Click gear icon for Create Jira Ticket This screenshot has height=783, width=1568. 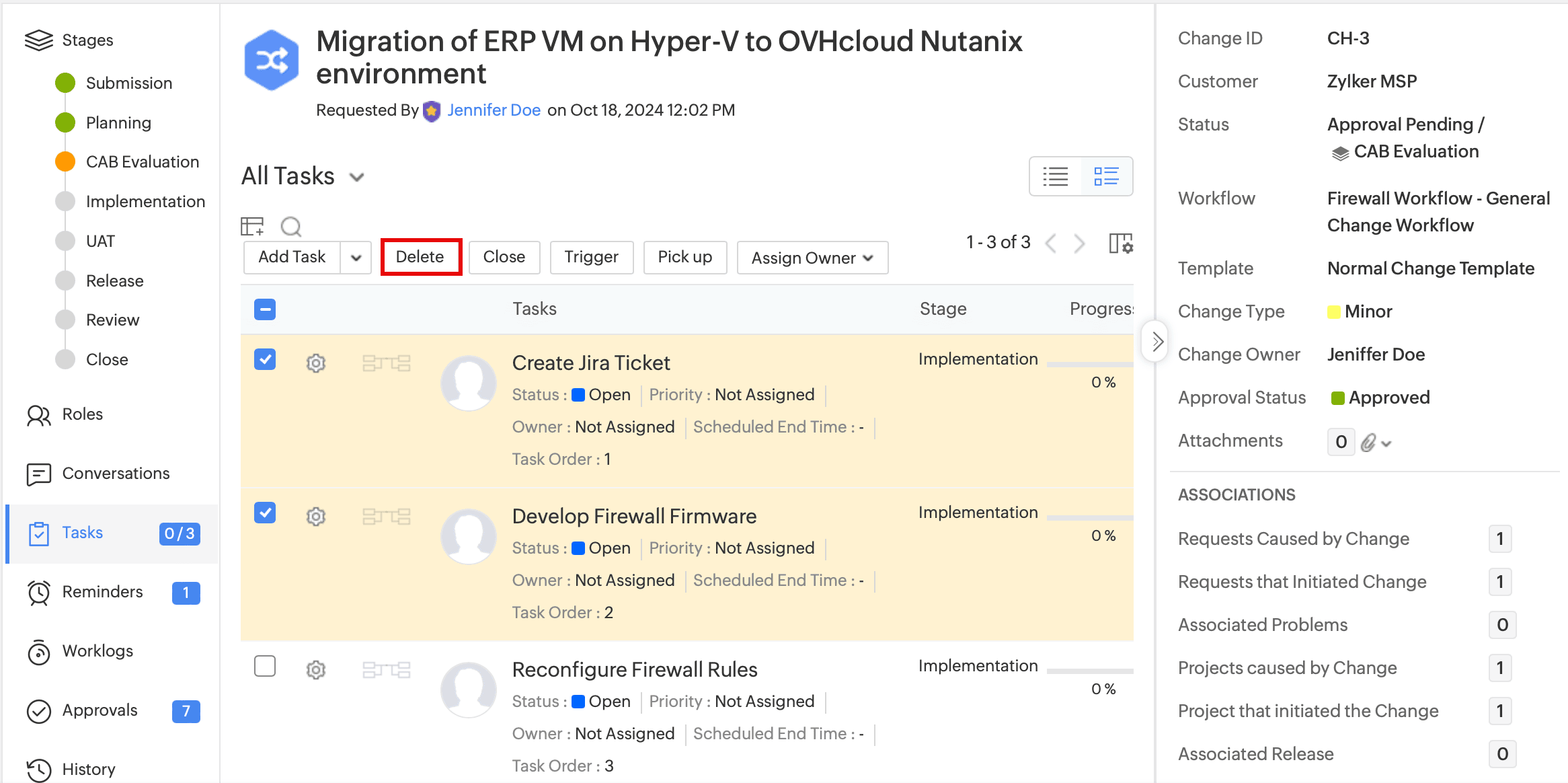tap(316, 363)
